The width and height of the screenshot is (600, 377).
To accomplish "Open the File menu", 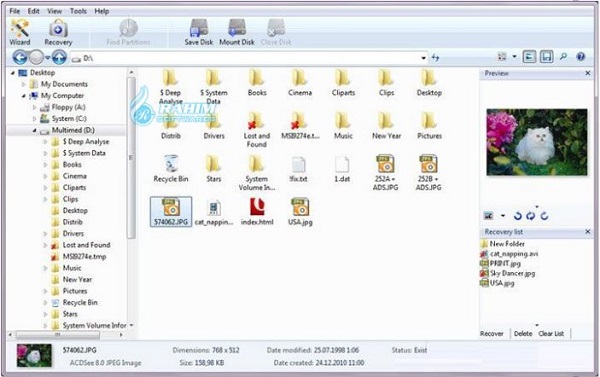I will (x=15, y=11).
